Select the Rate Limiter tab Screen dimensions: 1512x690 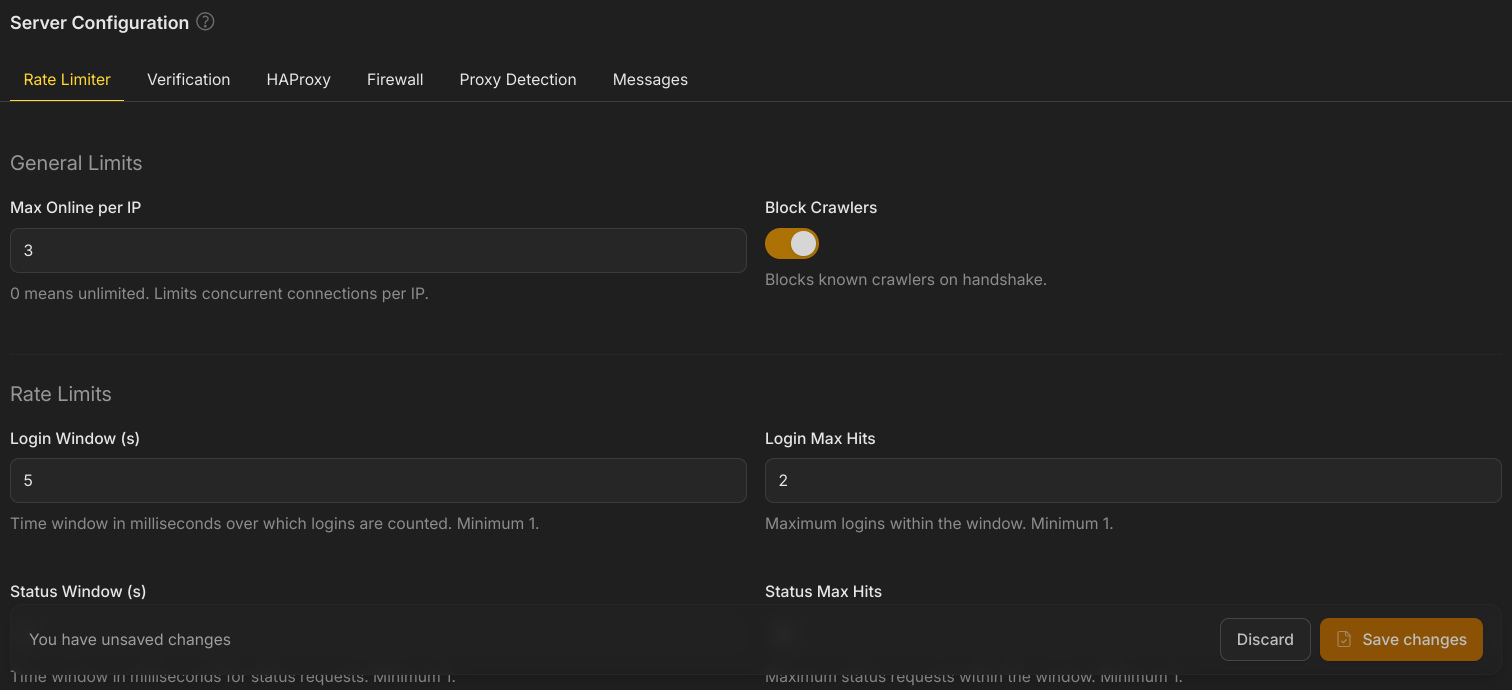66,79
